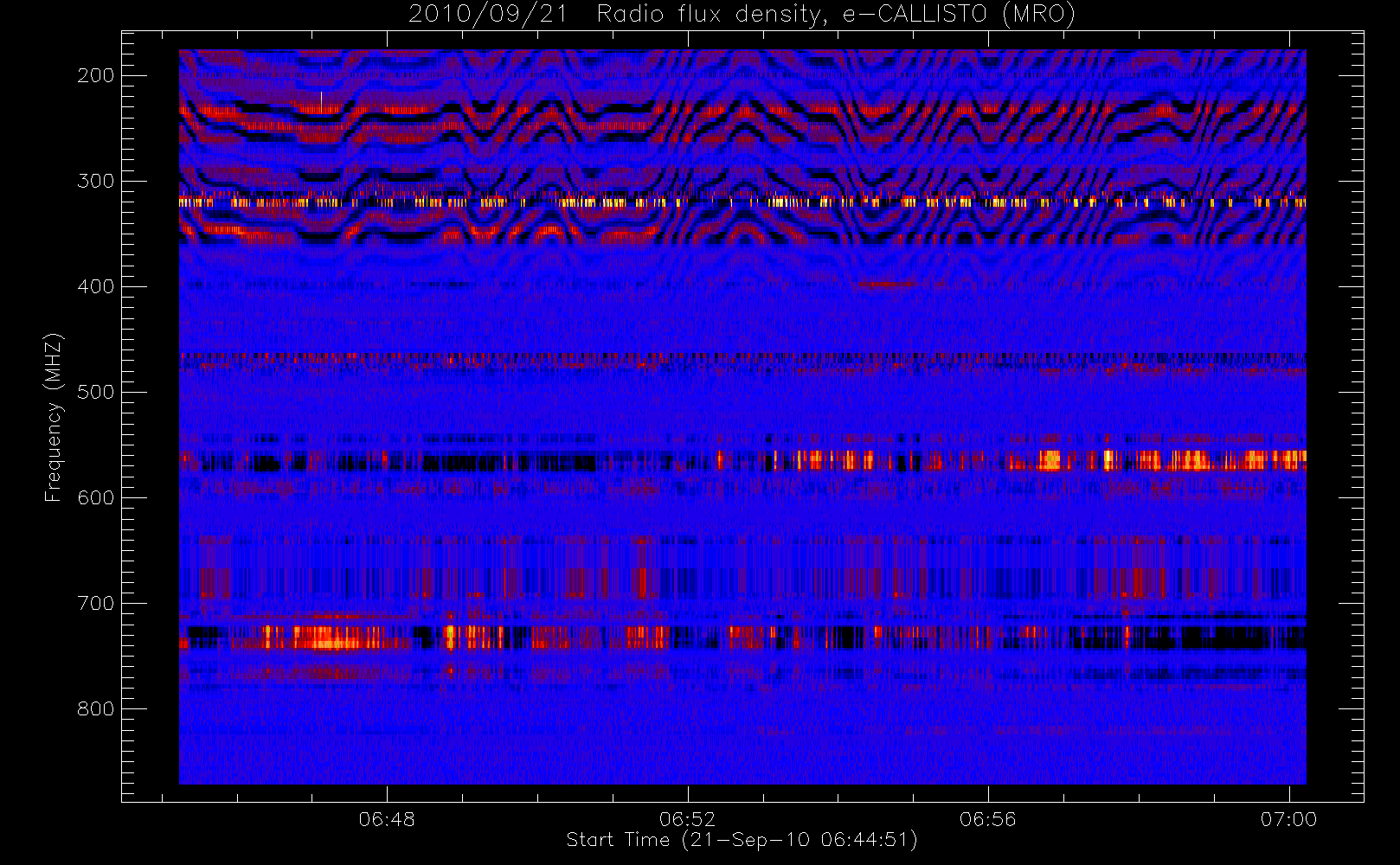Click the 'Start Time (21-Sep-10 06:44:51)' label
This screenshot has height=865, width=1400.
[742, 840]
